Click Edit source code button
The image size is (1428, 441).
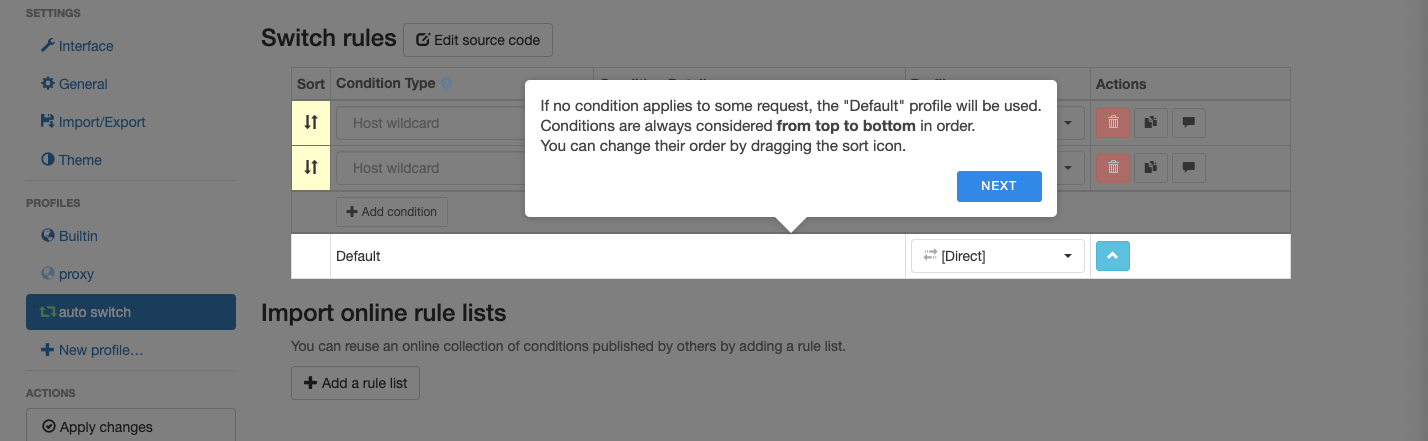click(x=478, y=40)
